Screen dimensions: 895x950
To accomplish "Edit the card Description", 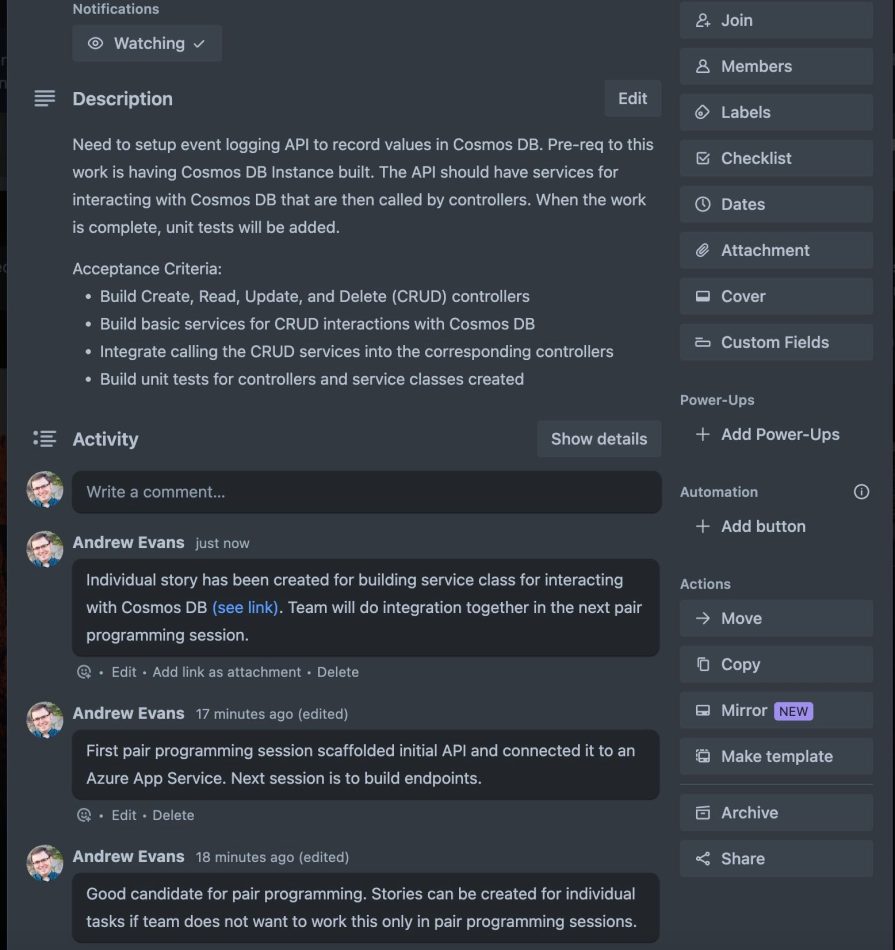I will pyautogui.click(x=632, y=99).
